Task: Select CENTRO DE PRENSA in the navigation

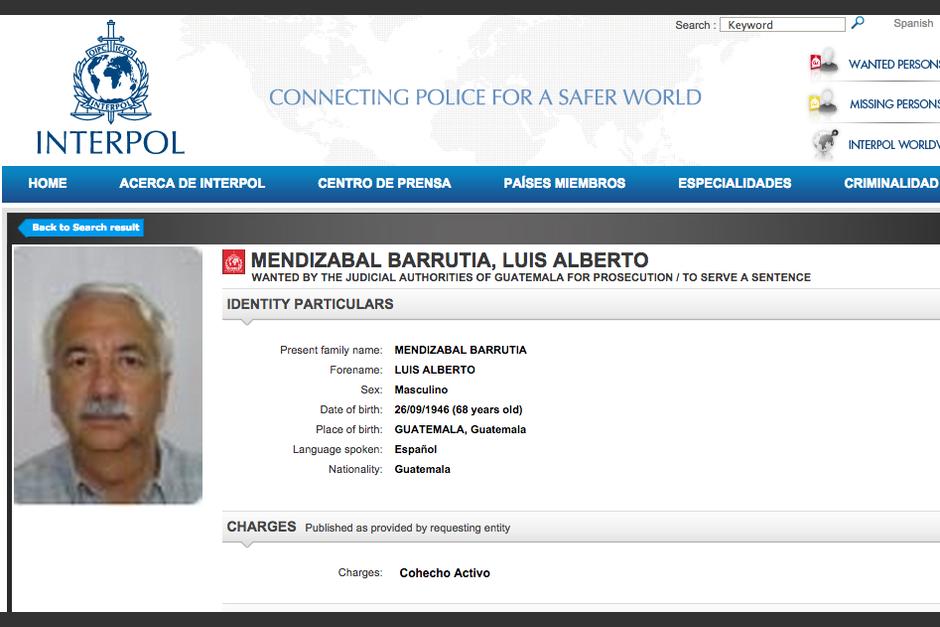Action: [x=384, y=184]
